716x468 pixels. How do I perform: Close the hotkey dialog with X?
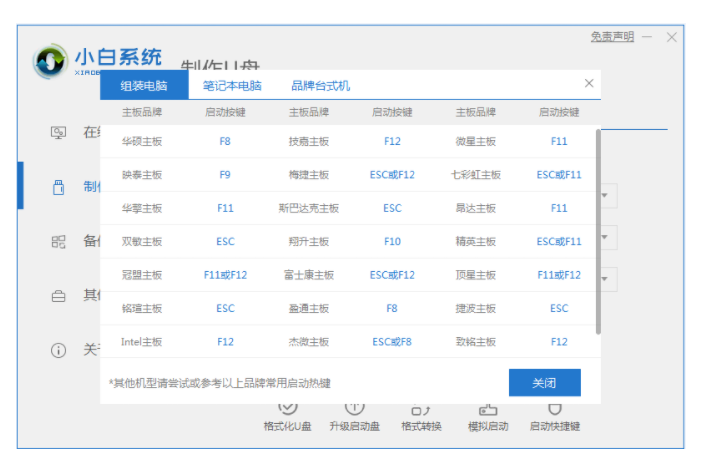click(589, 84)
